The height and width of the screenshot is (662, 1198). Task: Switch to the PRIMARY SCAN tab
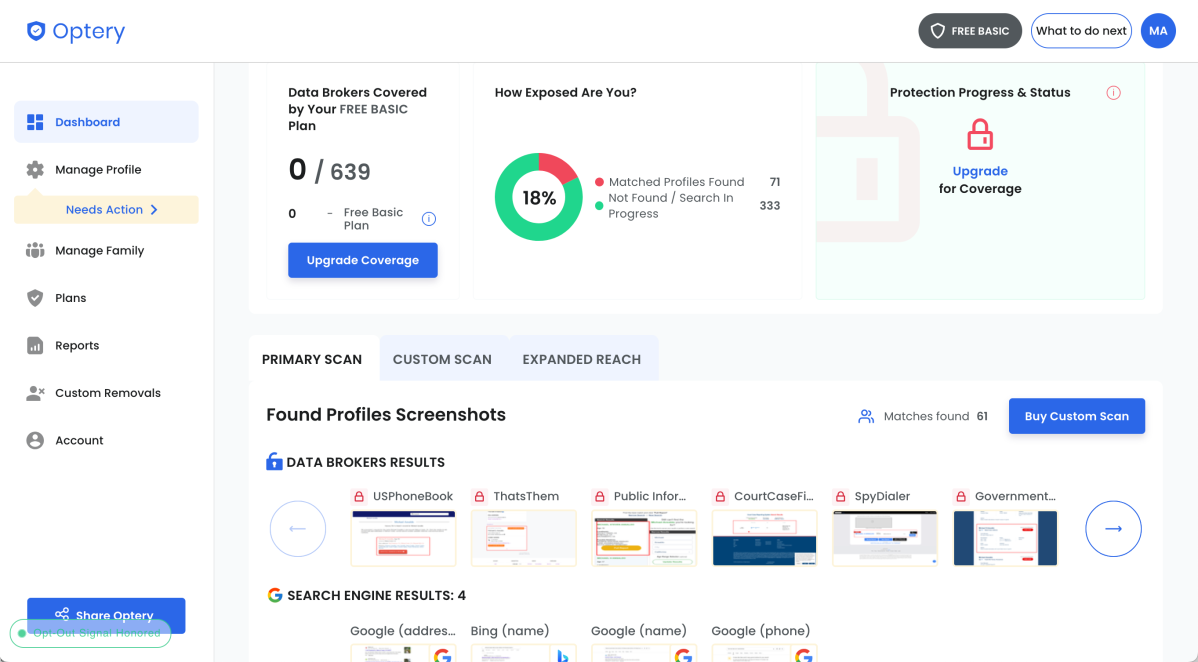click(312, 359)
